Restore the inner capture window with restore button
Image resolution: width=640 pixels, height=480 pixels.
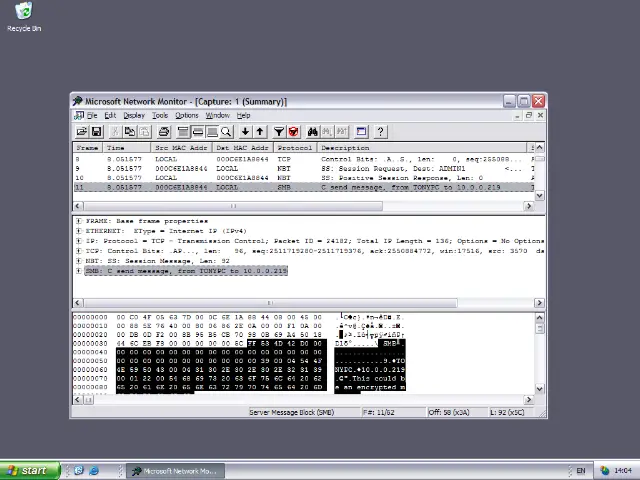529,116
